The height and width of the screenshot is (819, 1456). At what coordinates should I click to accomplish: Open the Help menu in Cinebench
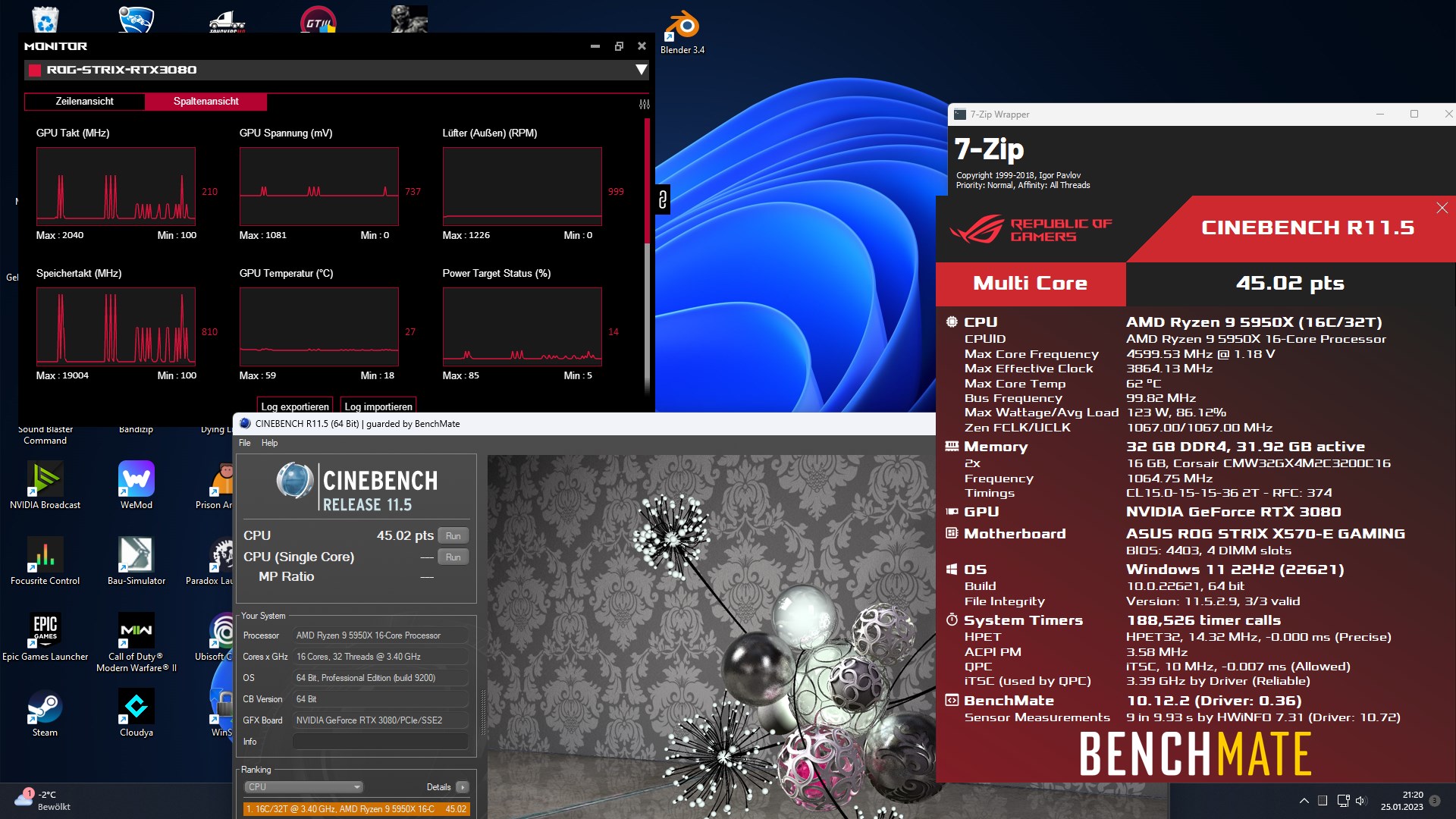pyautogui.click(x=269, y=443)
